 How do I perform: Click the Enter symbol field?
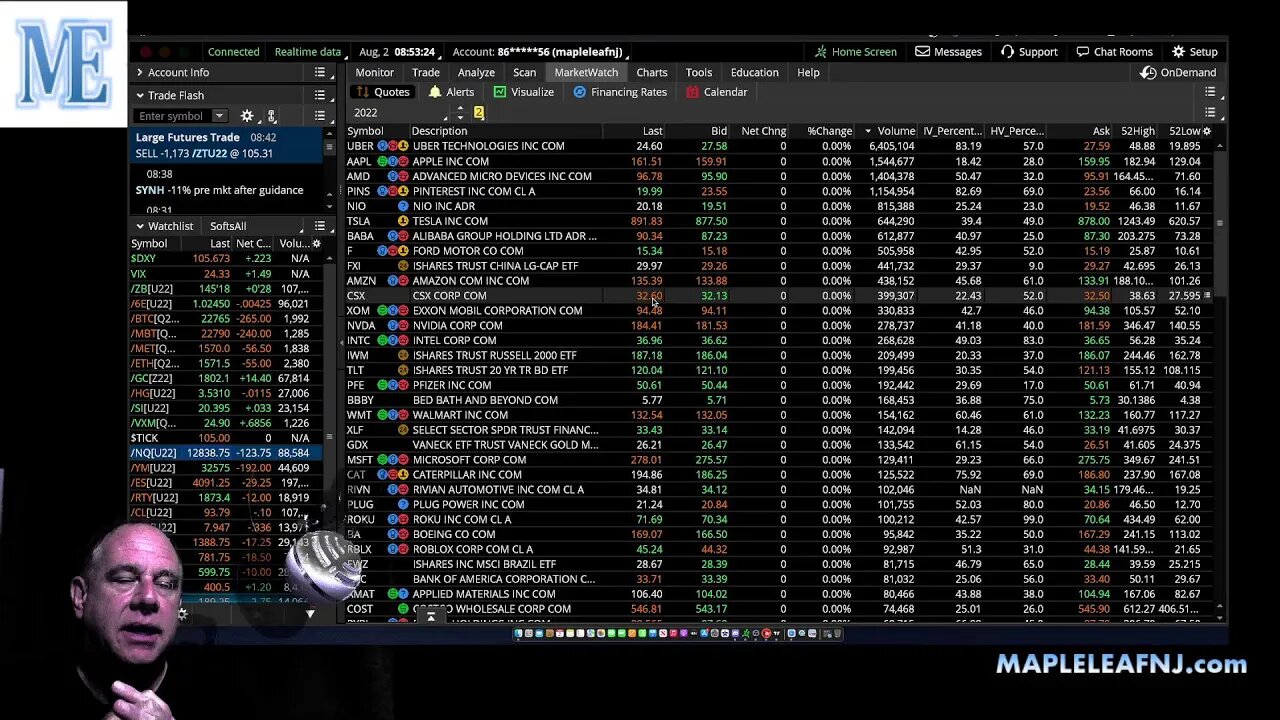pyautogui.click(x=172, y=116)
